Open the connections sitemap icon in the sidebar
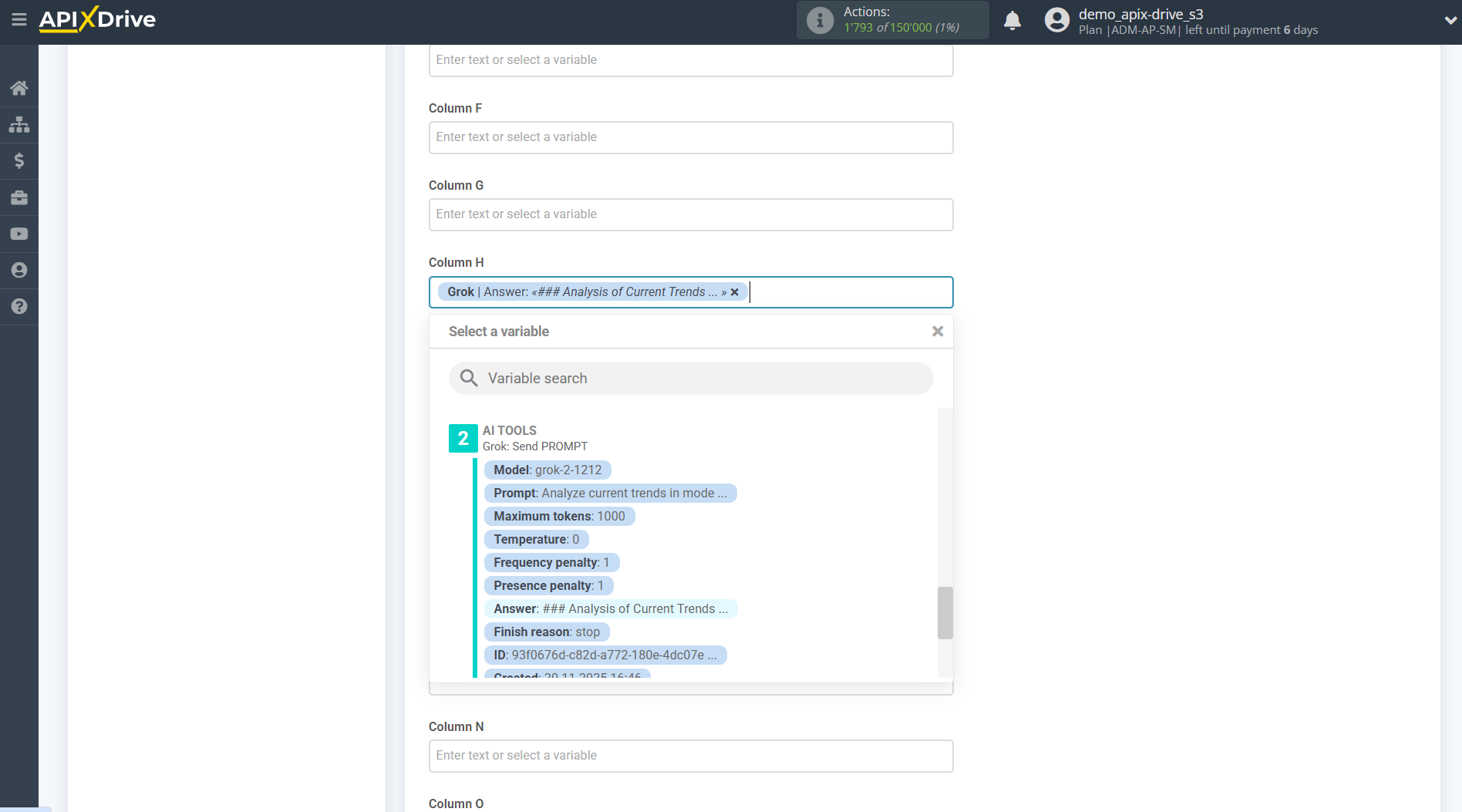 [19, 124]
